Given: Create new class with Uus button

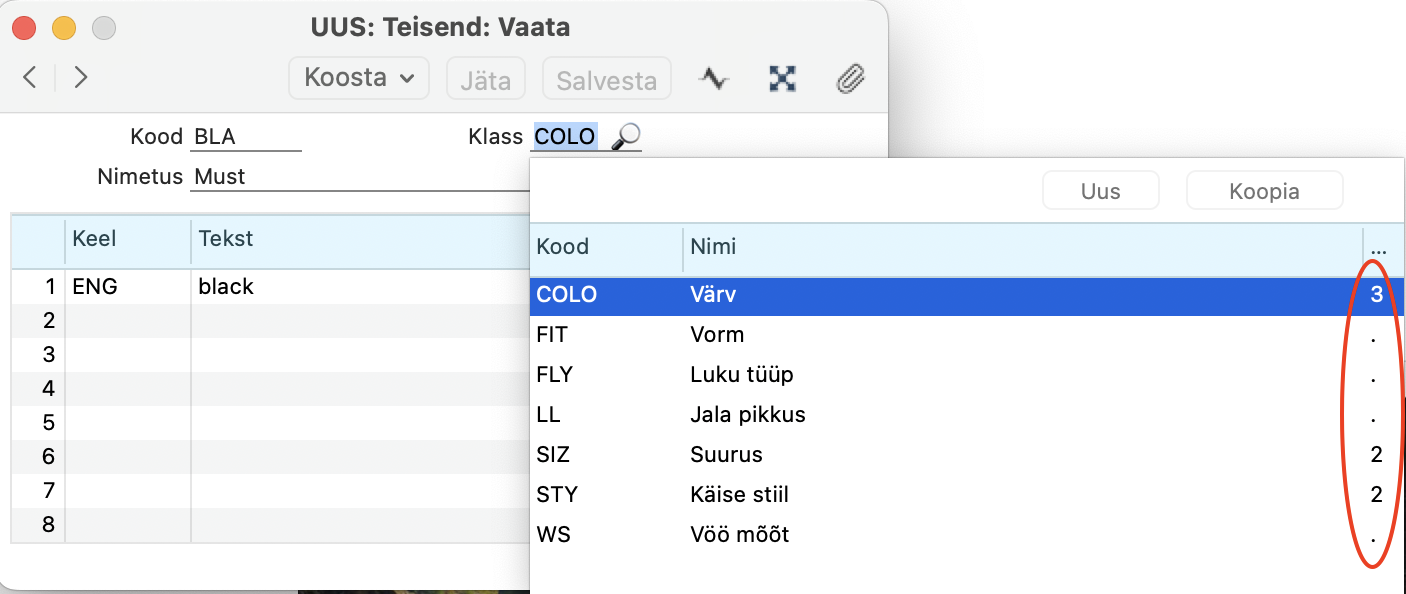Looking at the screenshot, I should pyautogui.click(x=1100, y=190).
